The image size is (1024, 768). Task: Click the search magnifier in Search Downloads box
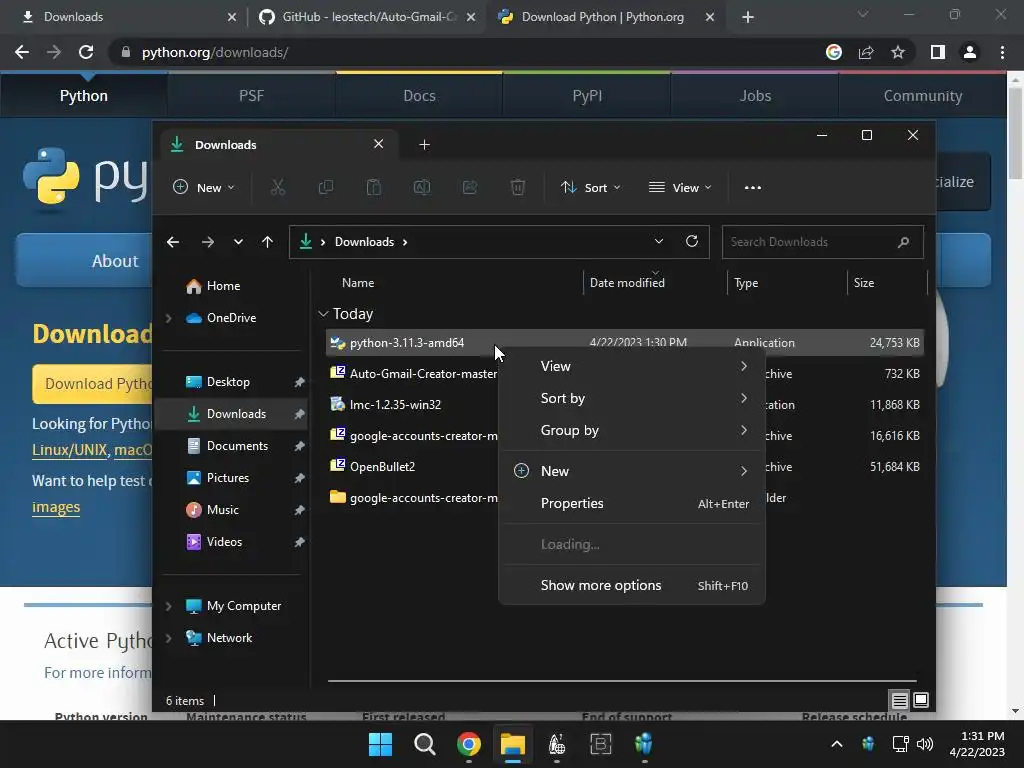point(903,242)
